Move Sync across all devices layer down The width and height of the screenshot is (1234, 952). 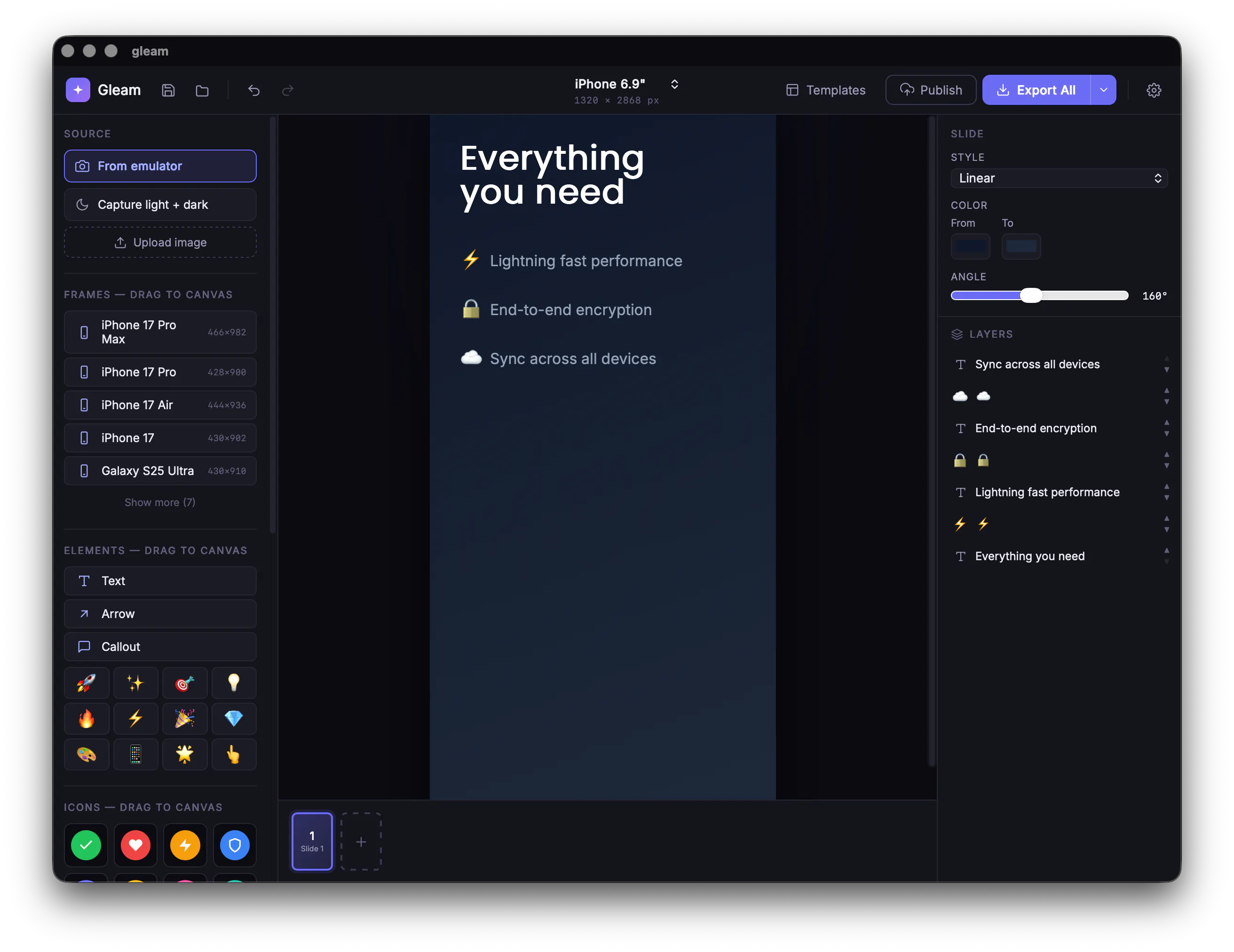(1167, 370)
